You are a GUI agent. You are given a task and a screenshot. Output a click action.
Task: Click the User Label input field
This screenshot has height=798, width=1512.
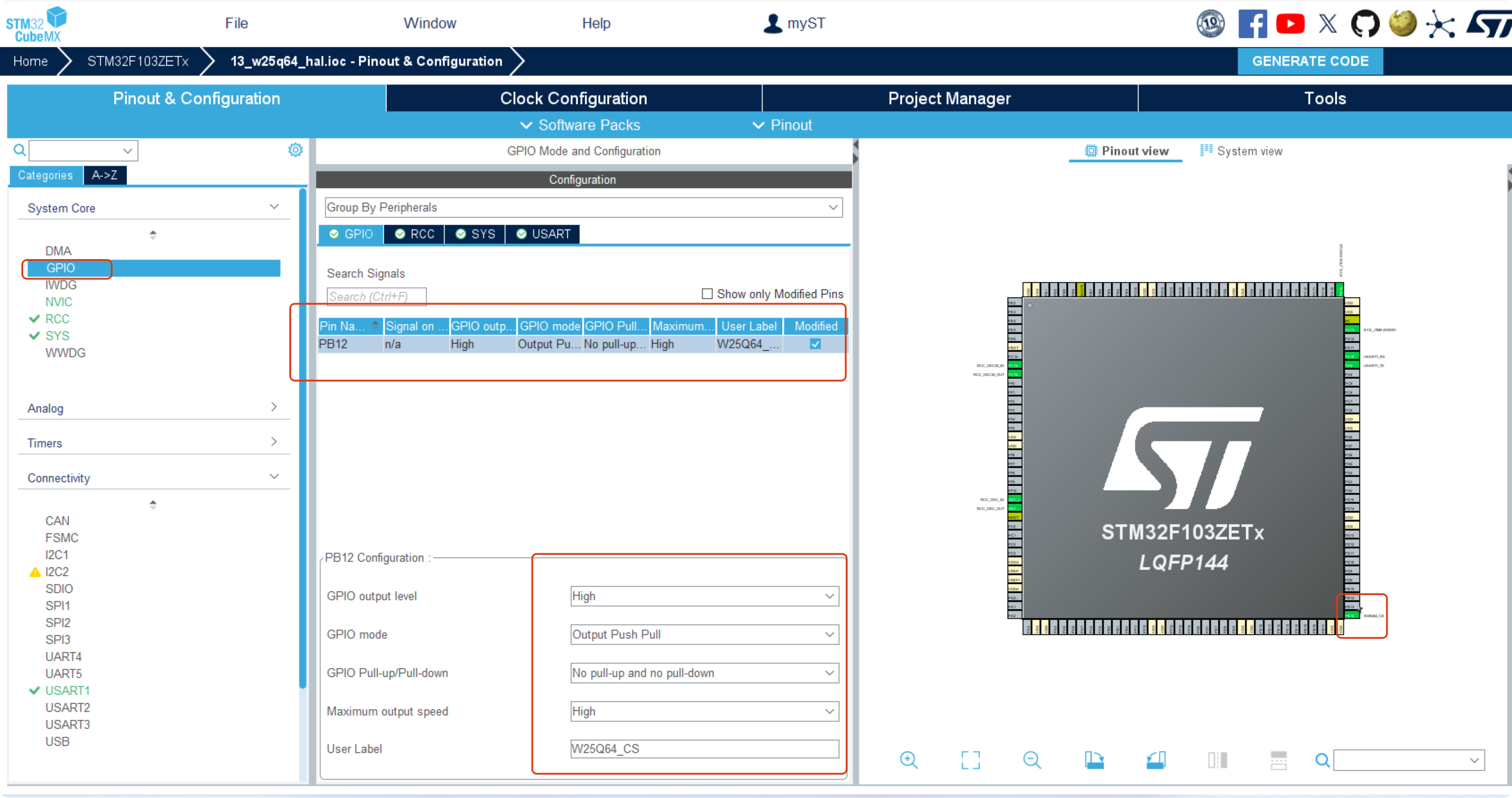point(704,749)
